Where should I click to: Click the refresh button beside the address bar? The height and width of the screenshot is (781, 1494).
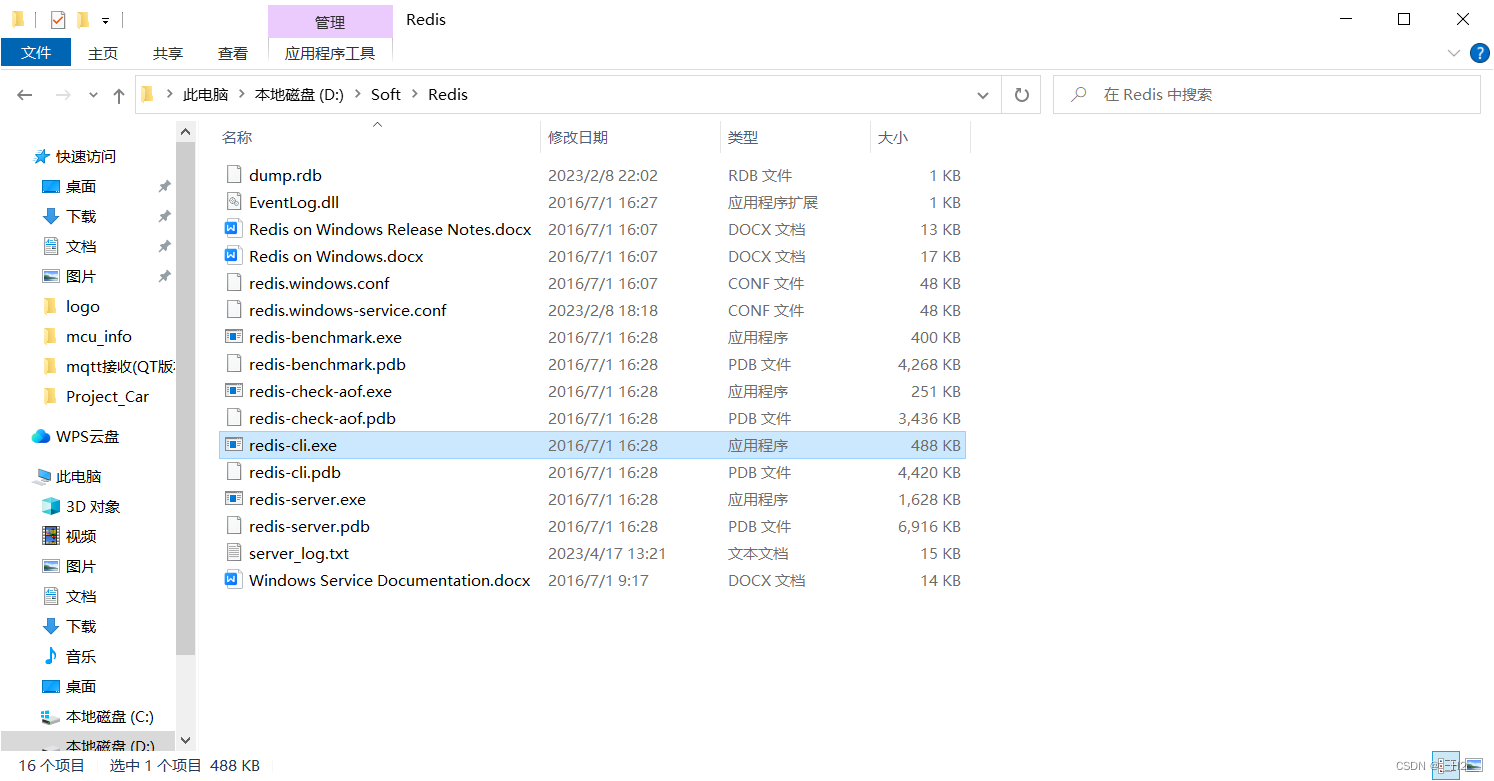(1021, 94)
